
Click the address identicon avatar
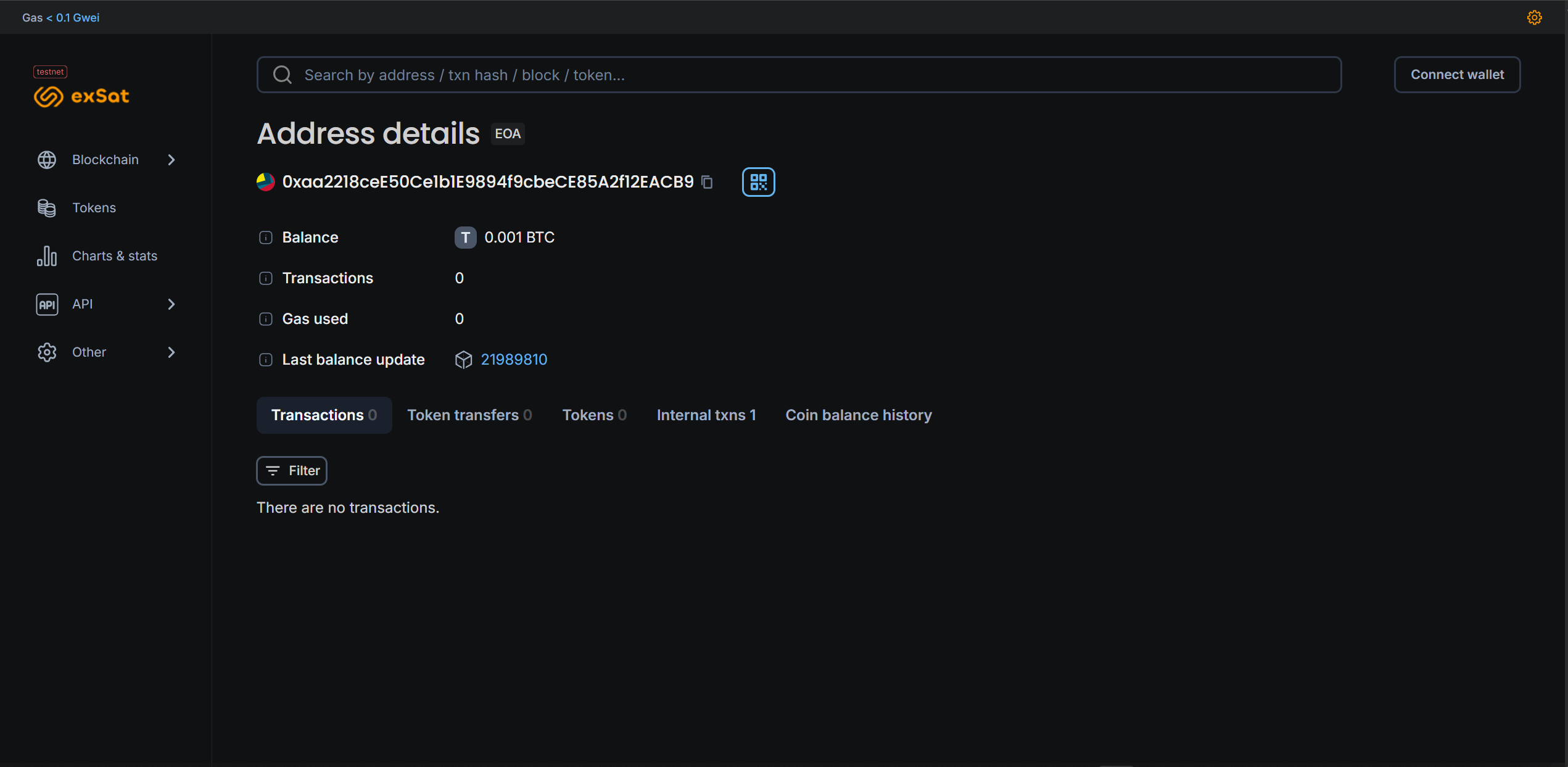pos(266,182)
